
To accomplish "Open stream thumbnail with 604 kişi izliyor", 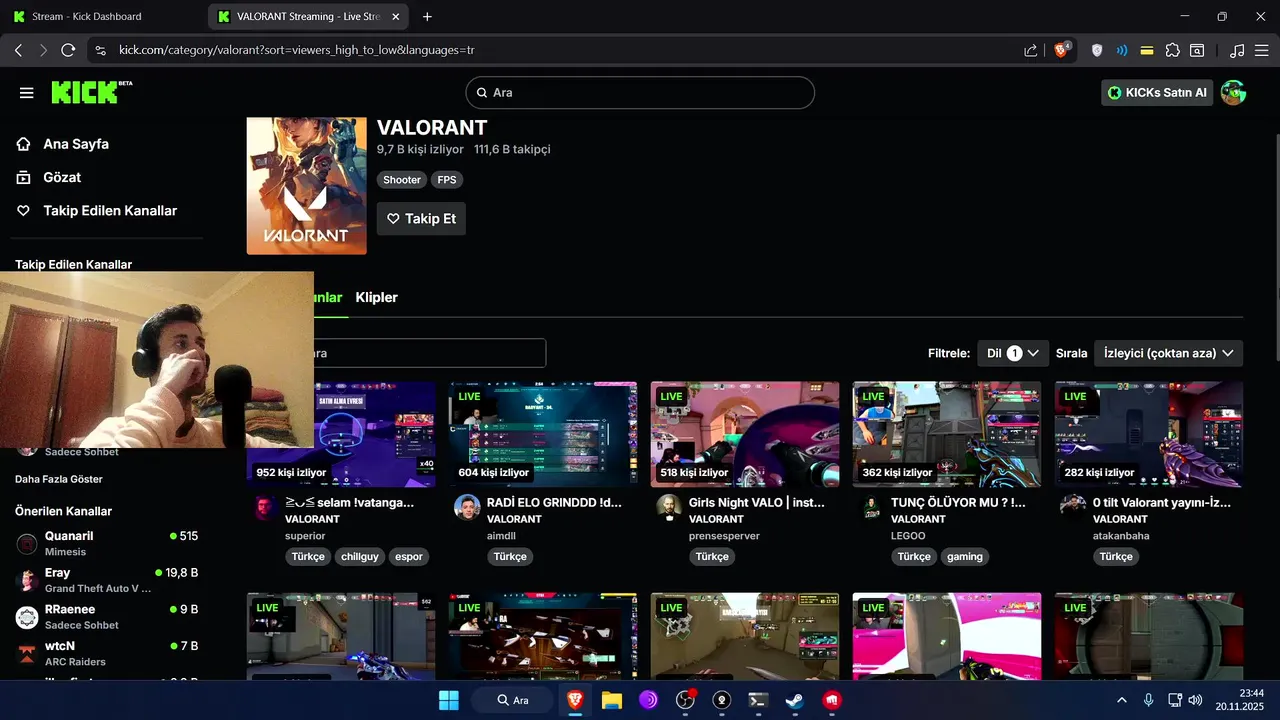I will 543,434.
